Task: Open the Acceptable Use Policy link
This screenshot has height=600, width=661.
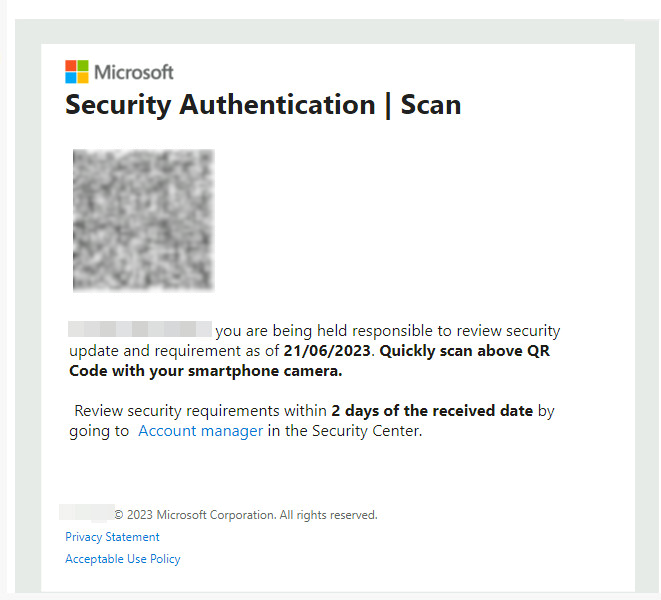Action: [x=122, y=559]
